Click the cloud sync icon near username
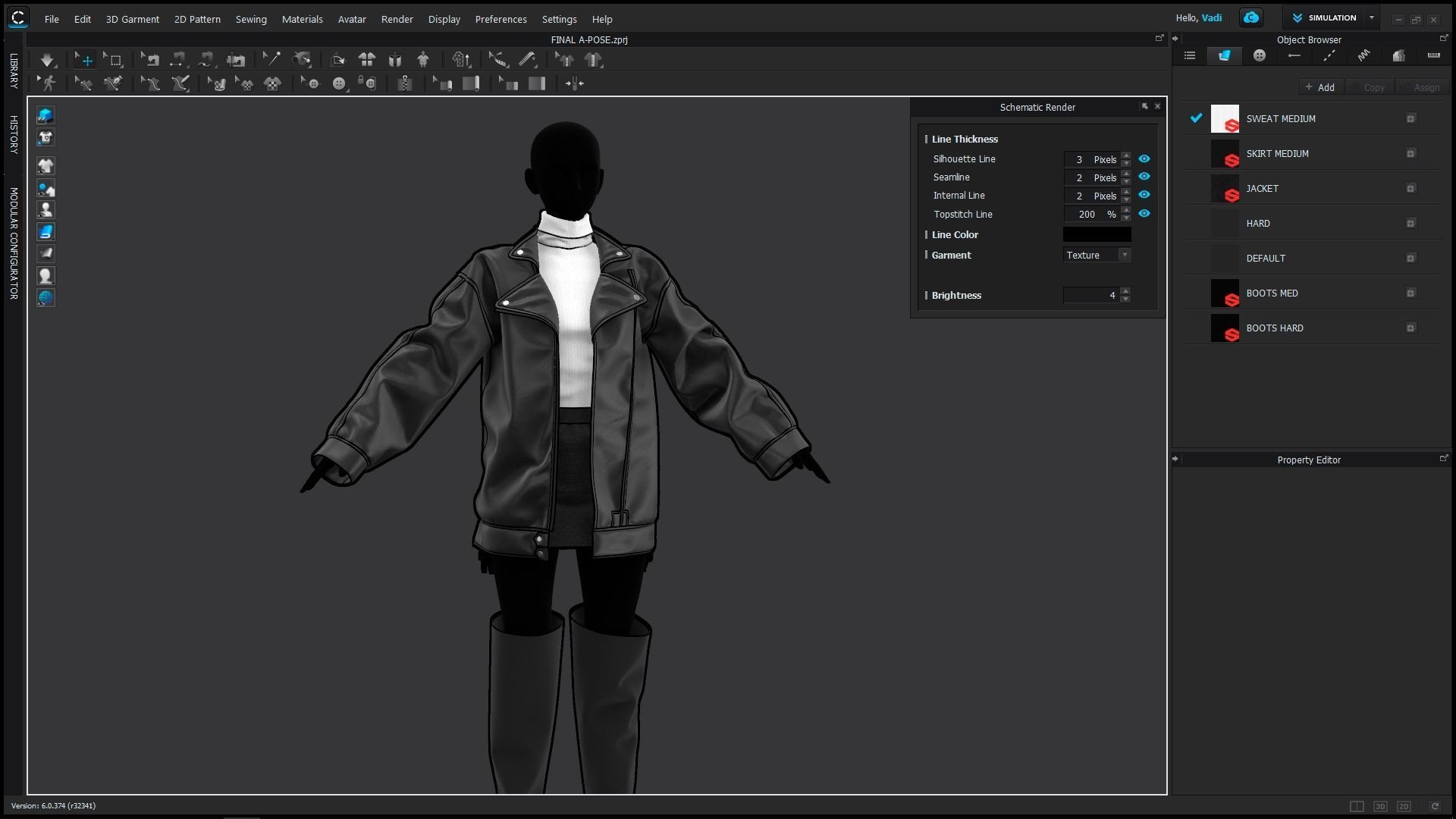The height and width of the screenshot is (819, 1456). click(1251, 17)
